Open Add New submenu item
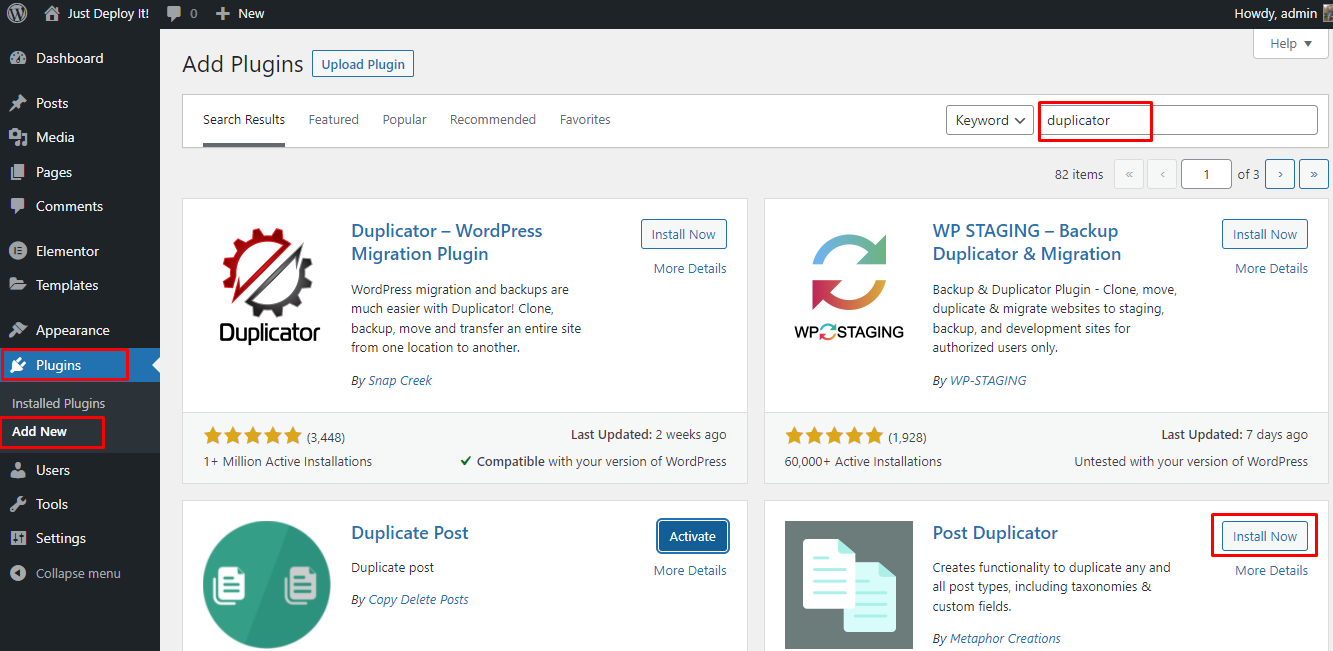 40,431
